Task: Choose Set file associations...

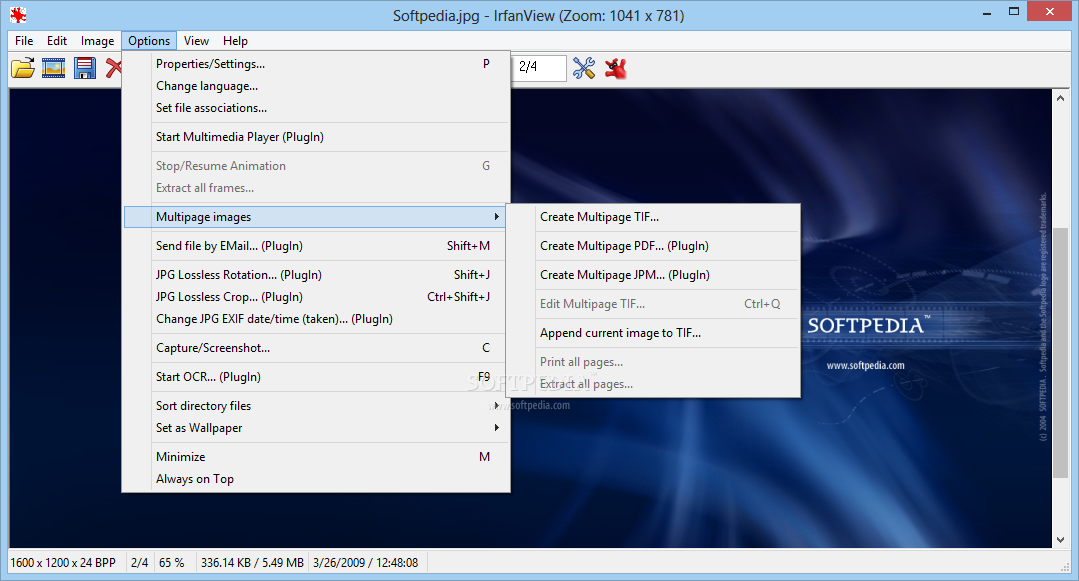Action: point(317,108)
